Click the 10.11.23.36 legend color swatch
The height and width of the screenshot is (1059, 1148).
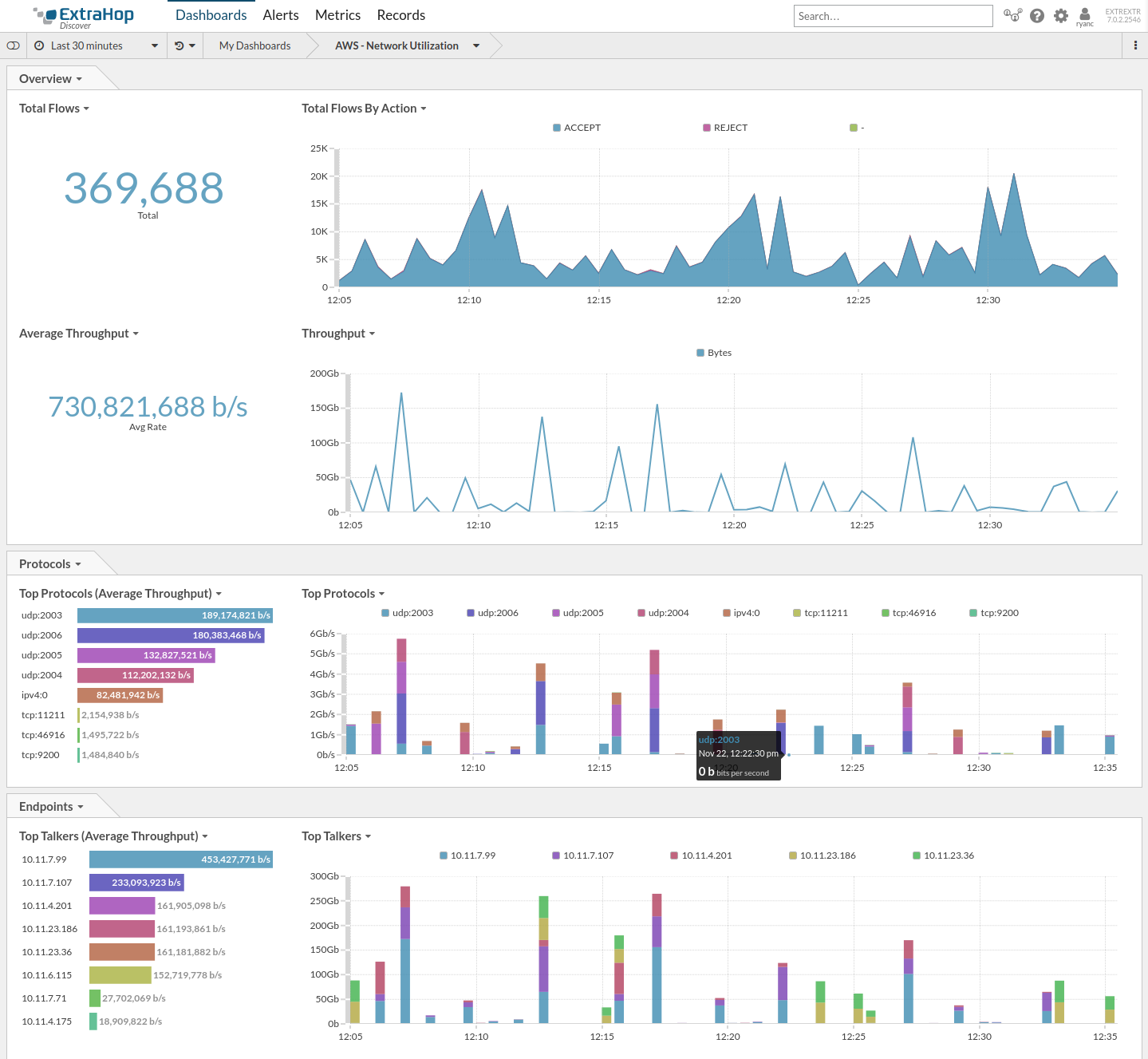[917, 855]
